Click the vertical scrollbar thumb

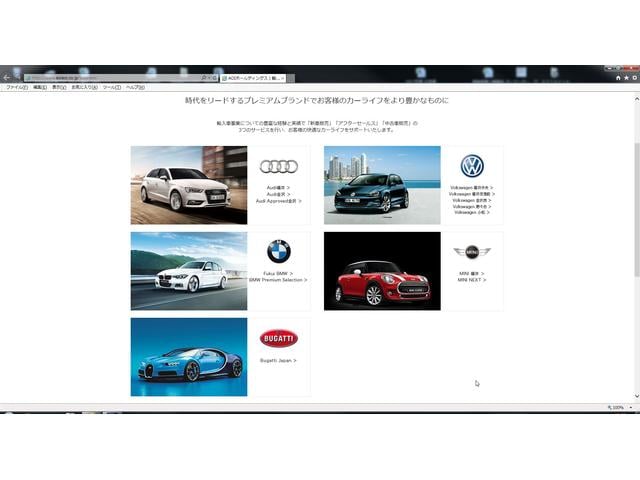click(637, 209)
